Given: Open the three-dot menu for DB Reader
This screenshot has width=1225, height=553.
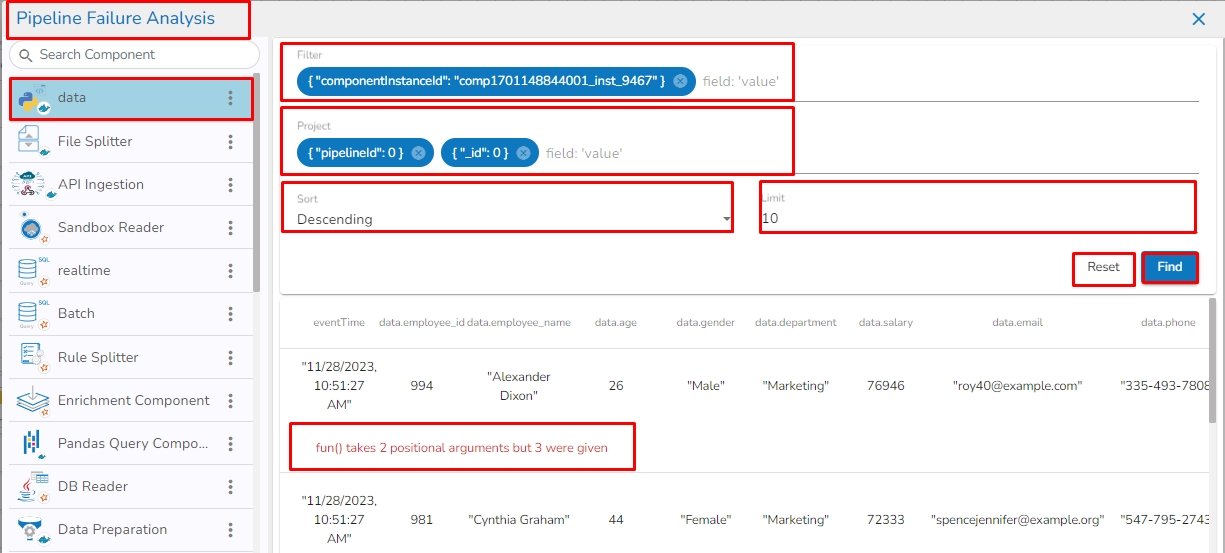Looking at the screenshot, I should (x=230, y=487).
